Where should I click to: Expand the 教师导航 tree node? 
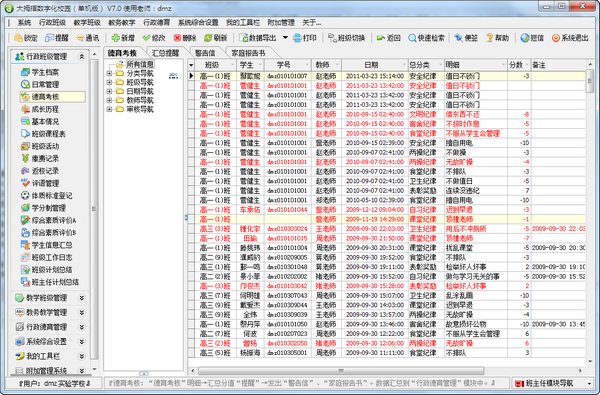109,100
